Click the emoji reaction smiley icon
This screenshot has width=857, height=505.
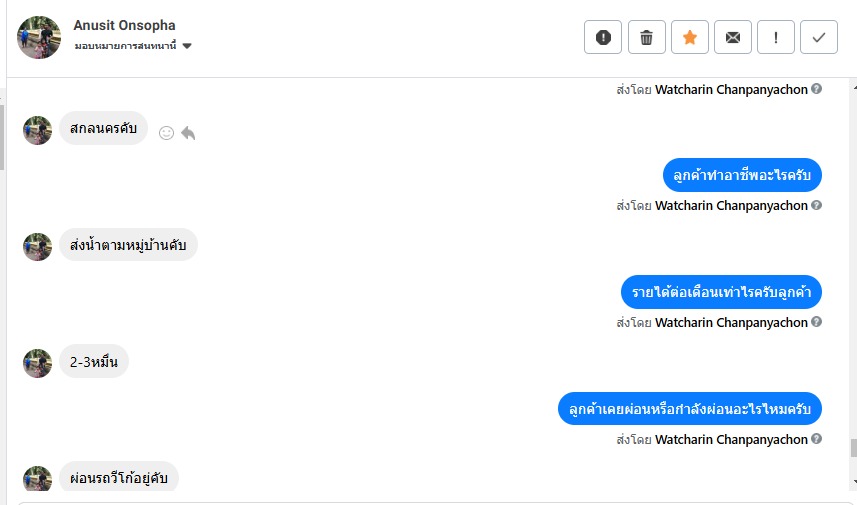tap(167, 132)
